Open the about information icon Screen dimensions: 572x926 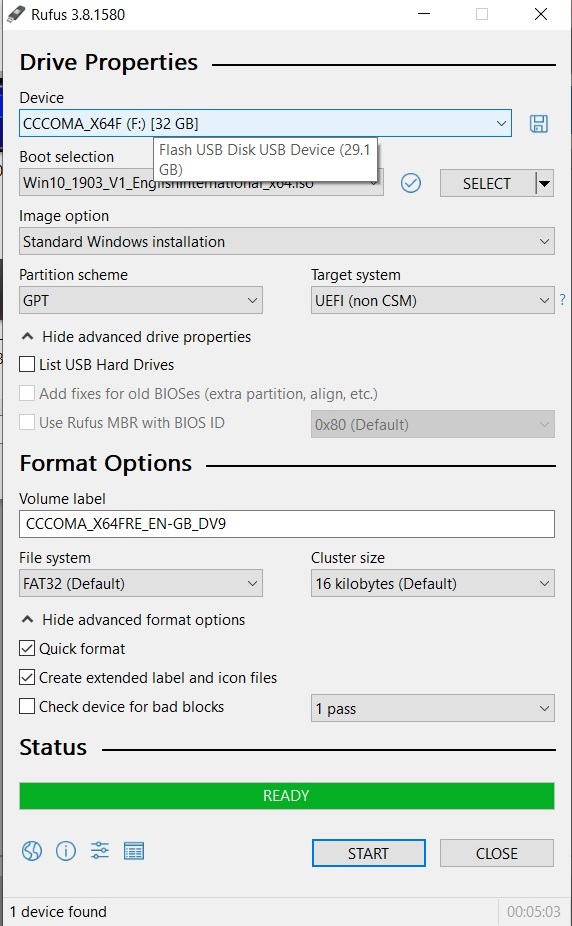click(66, 851)
